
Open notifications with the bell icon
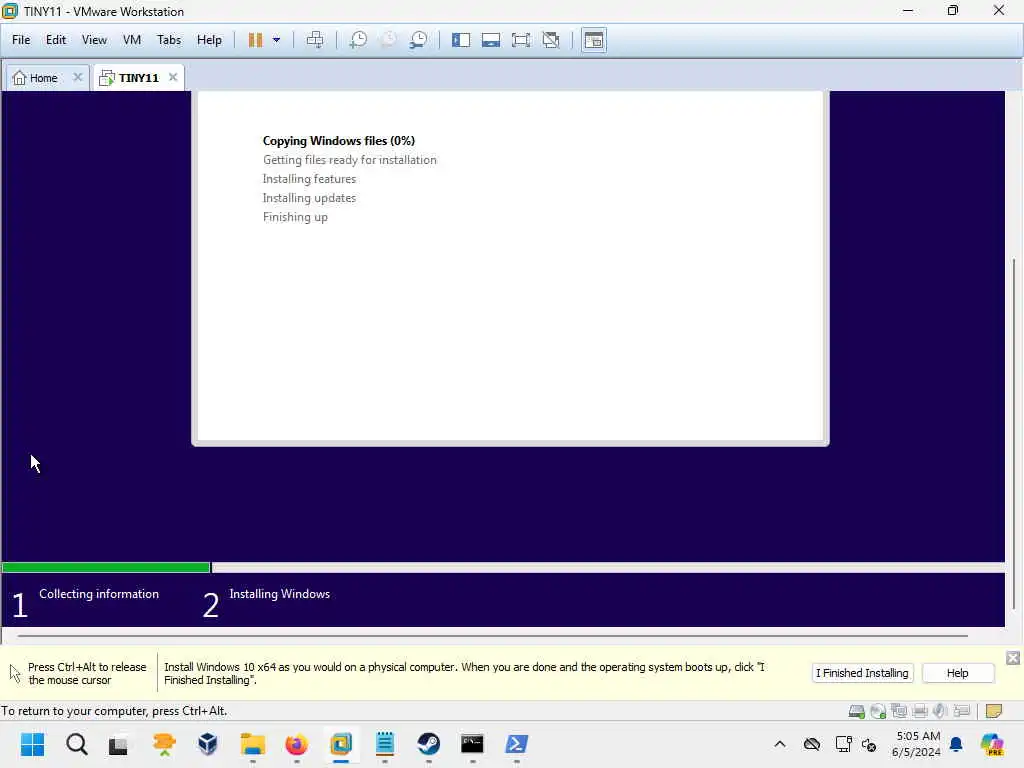click(956, 744)
